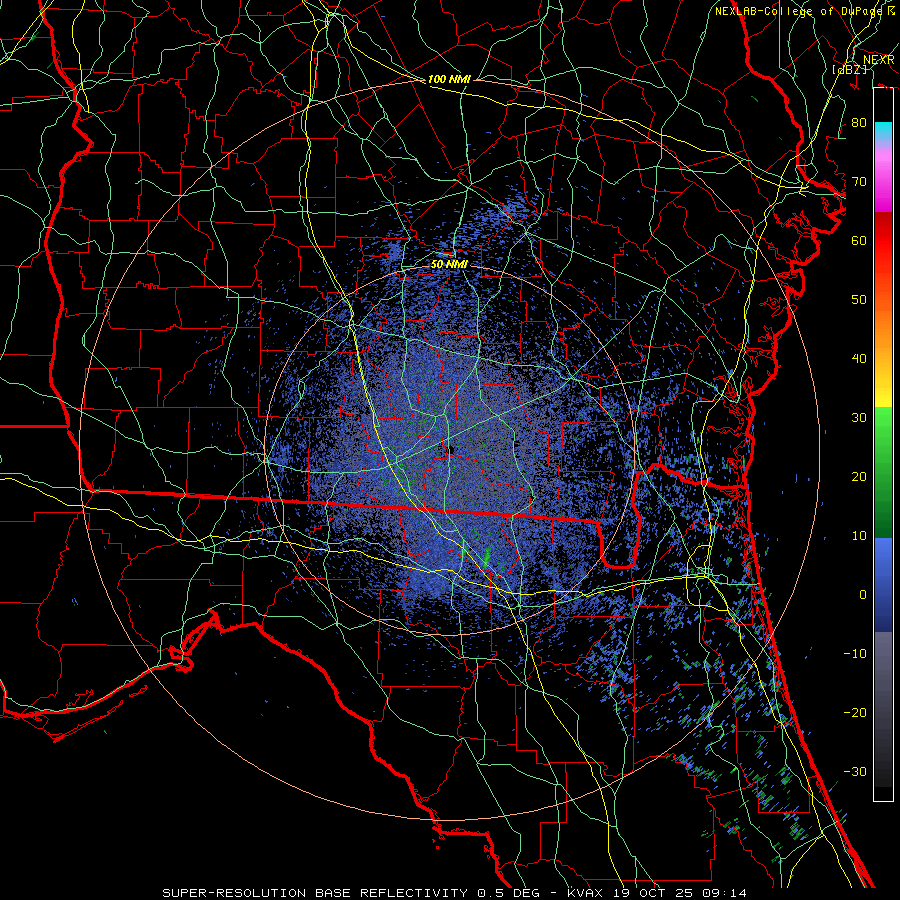Click the "50 NMI" range ring label
This screenshot has height=900, width=900.
coord(449,264)
